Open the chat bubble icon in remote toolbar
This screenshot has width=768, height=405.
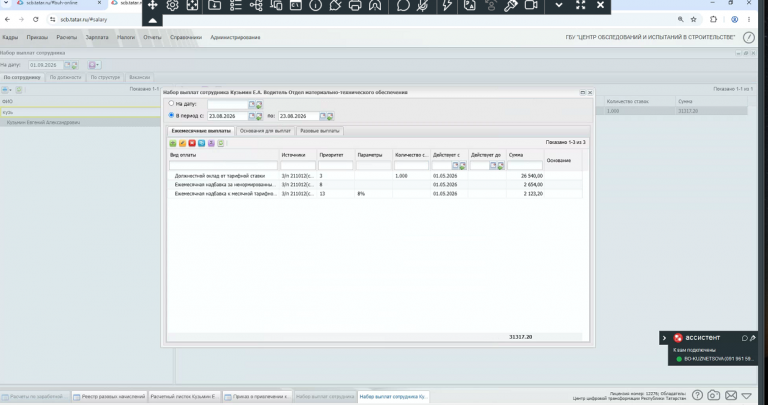click(x=403, y=6)
